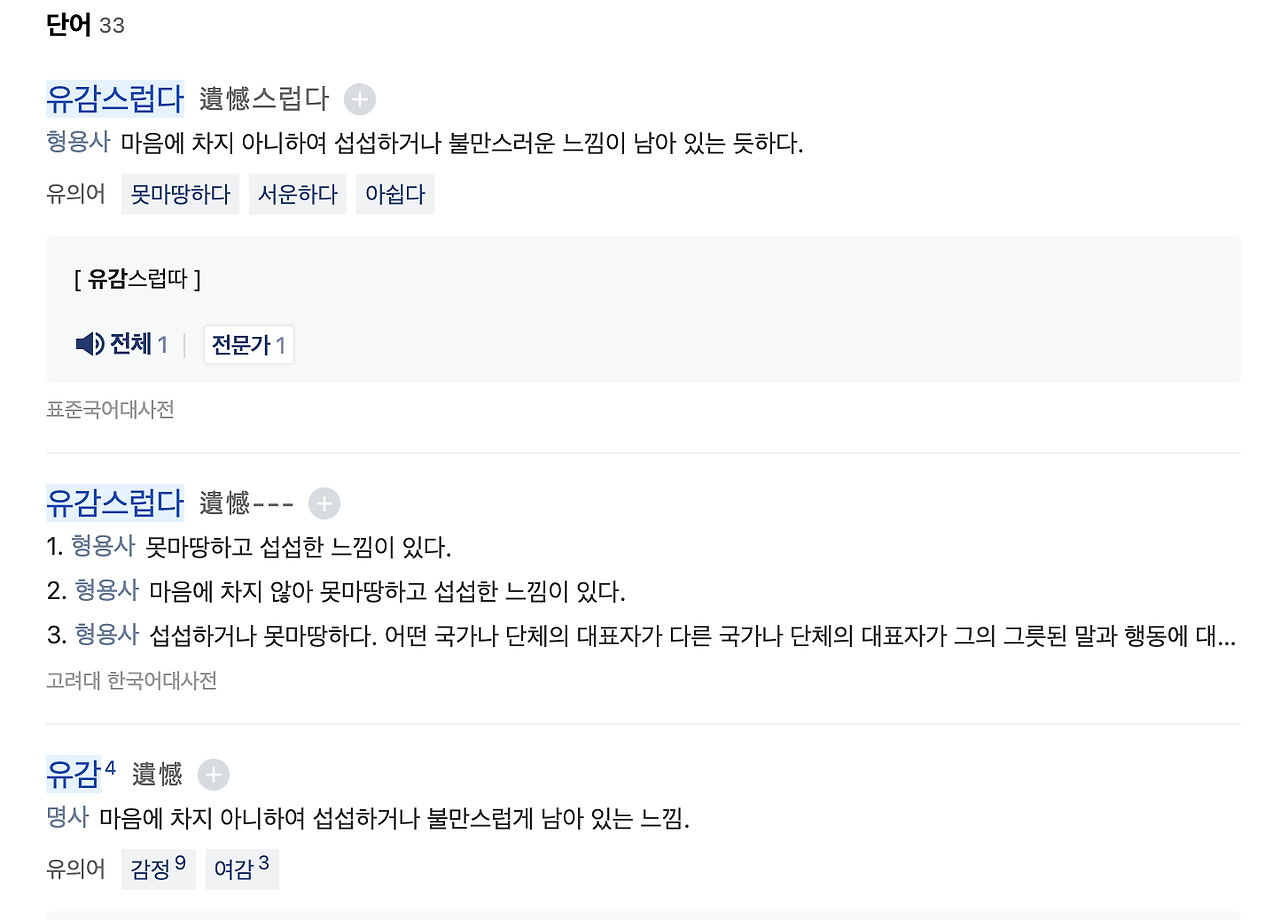
Task: Open the 표준국어대사전 dictionary source
Action: tap(109, 410)
